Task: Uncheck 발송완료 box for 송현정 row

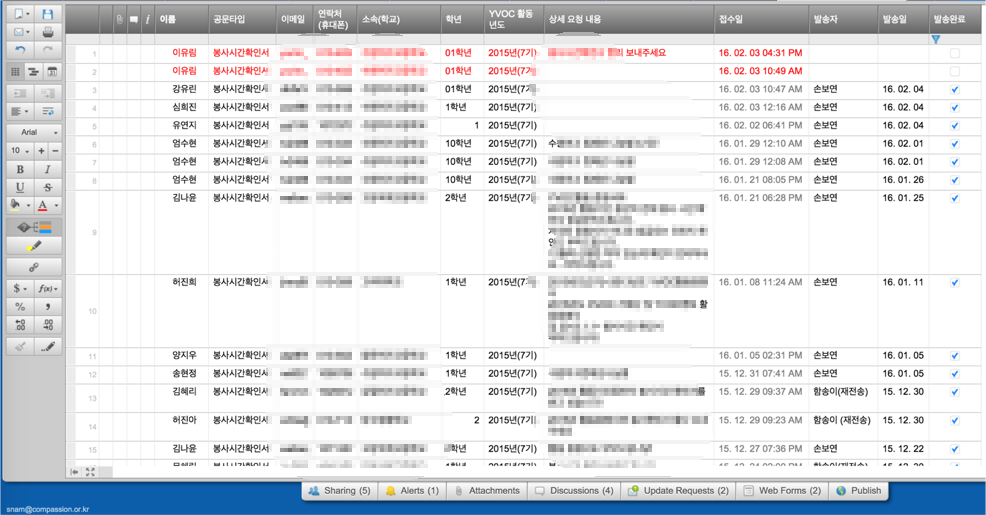Action: pyautogui.click(x=955, y=374)
